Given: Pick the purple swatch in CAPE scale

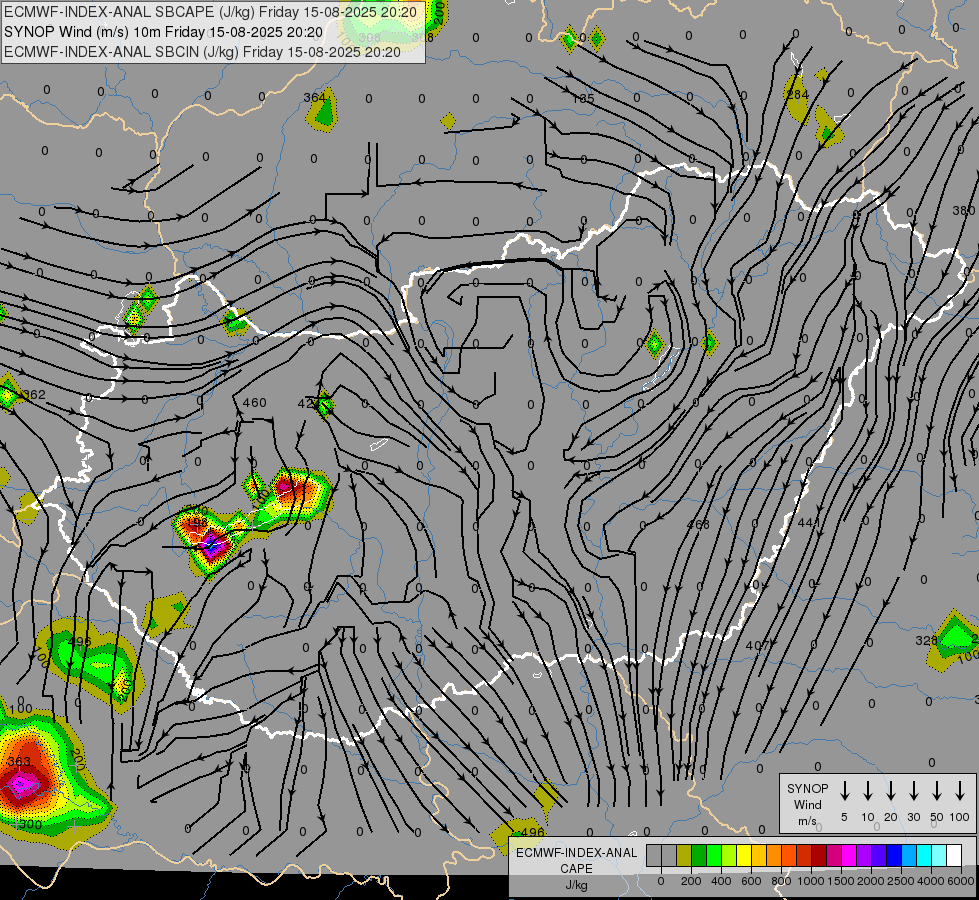Looking at the screenshot, I should 864,855.
